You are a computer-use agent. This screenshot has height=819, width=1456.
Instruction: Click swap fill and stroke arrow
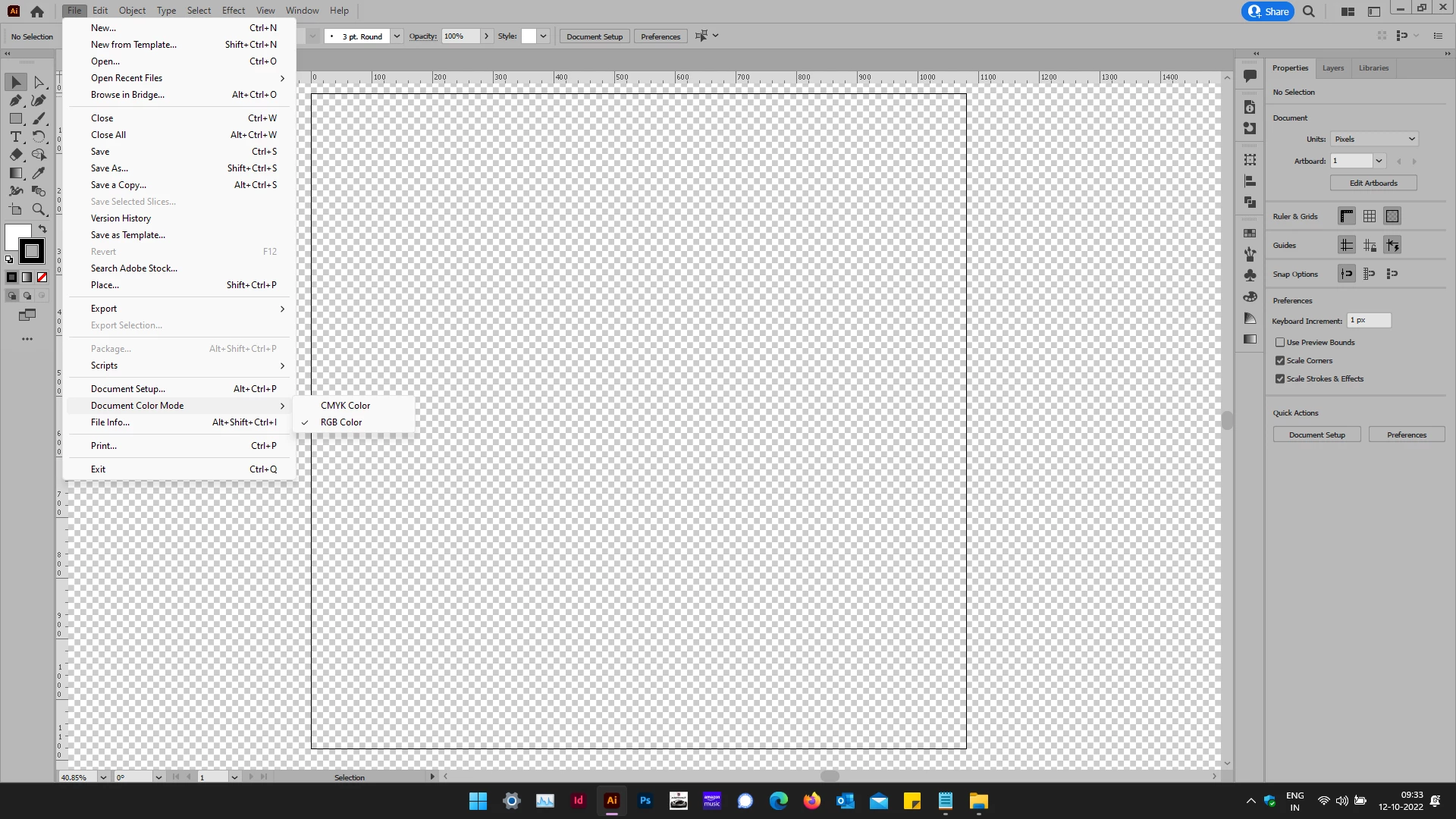[43, 228]
